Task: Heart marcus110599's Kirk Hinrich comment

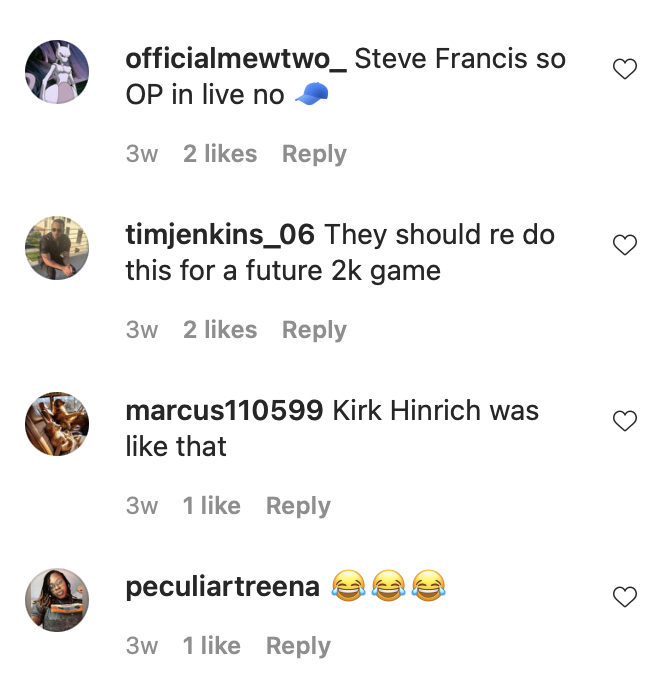Action: pos(624,421)
